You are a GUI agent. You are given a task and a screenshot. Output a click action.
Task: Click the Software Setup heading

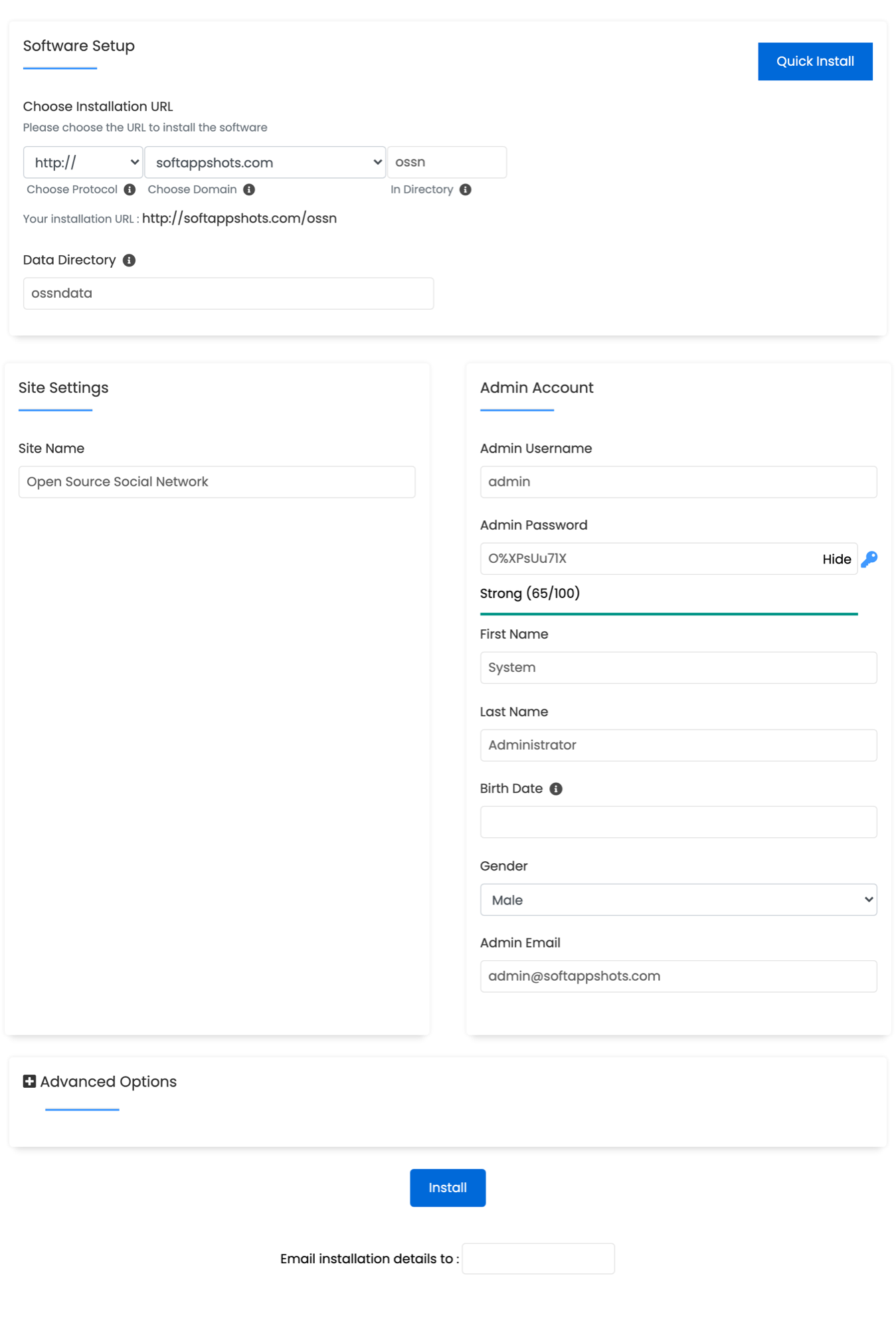tap(79, 46)
